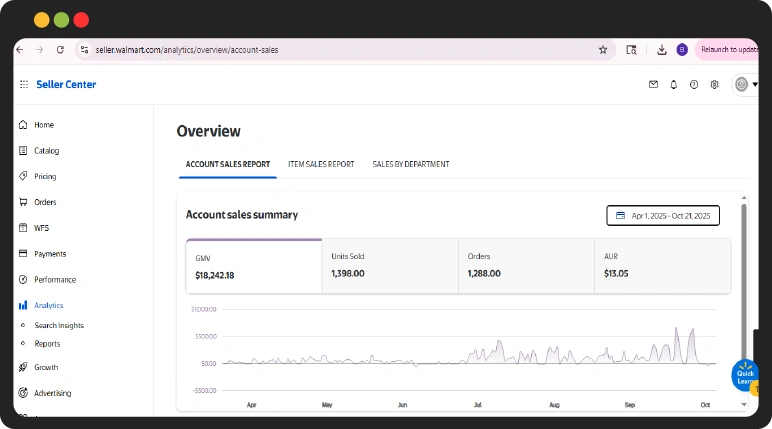Click the app grid launcher icon
The height and width of the screenshot is (429, 772).
(24, 85)
